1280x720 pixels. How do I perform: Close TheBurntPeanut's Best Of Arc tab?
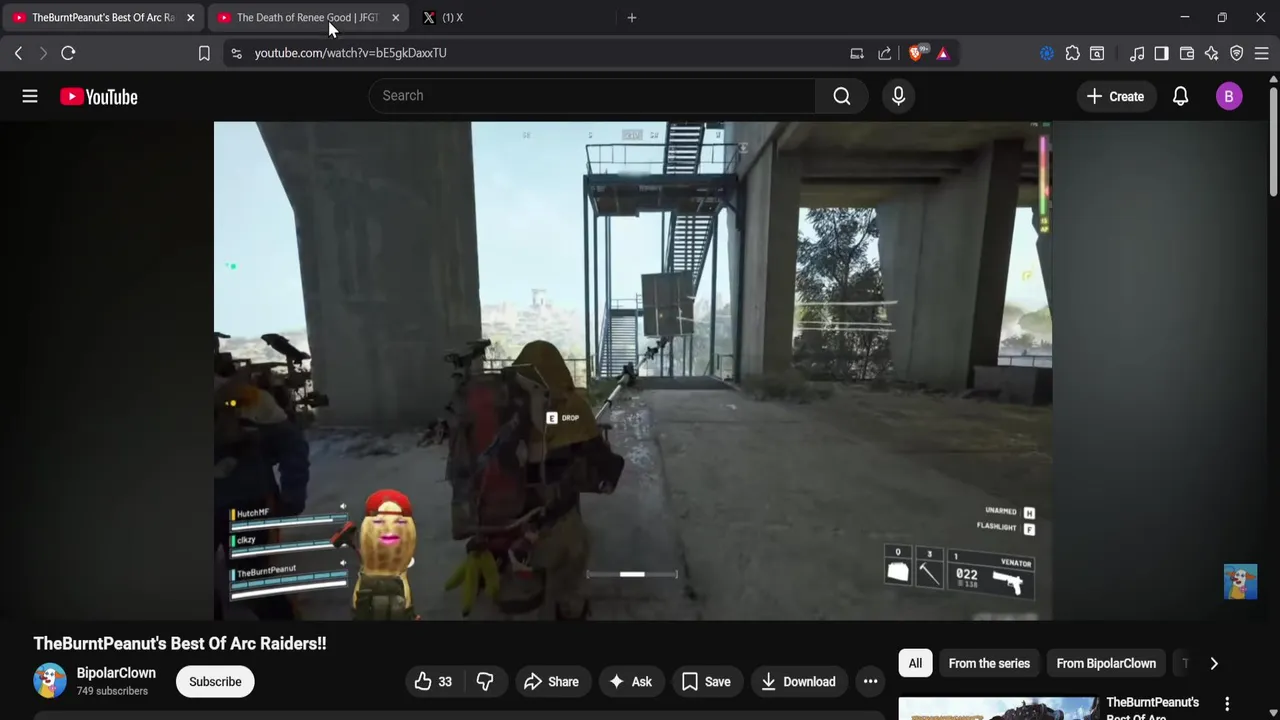pos(190,18)
